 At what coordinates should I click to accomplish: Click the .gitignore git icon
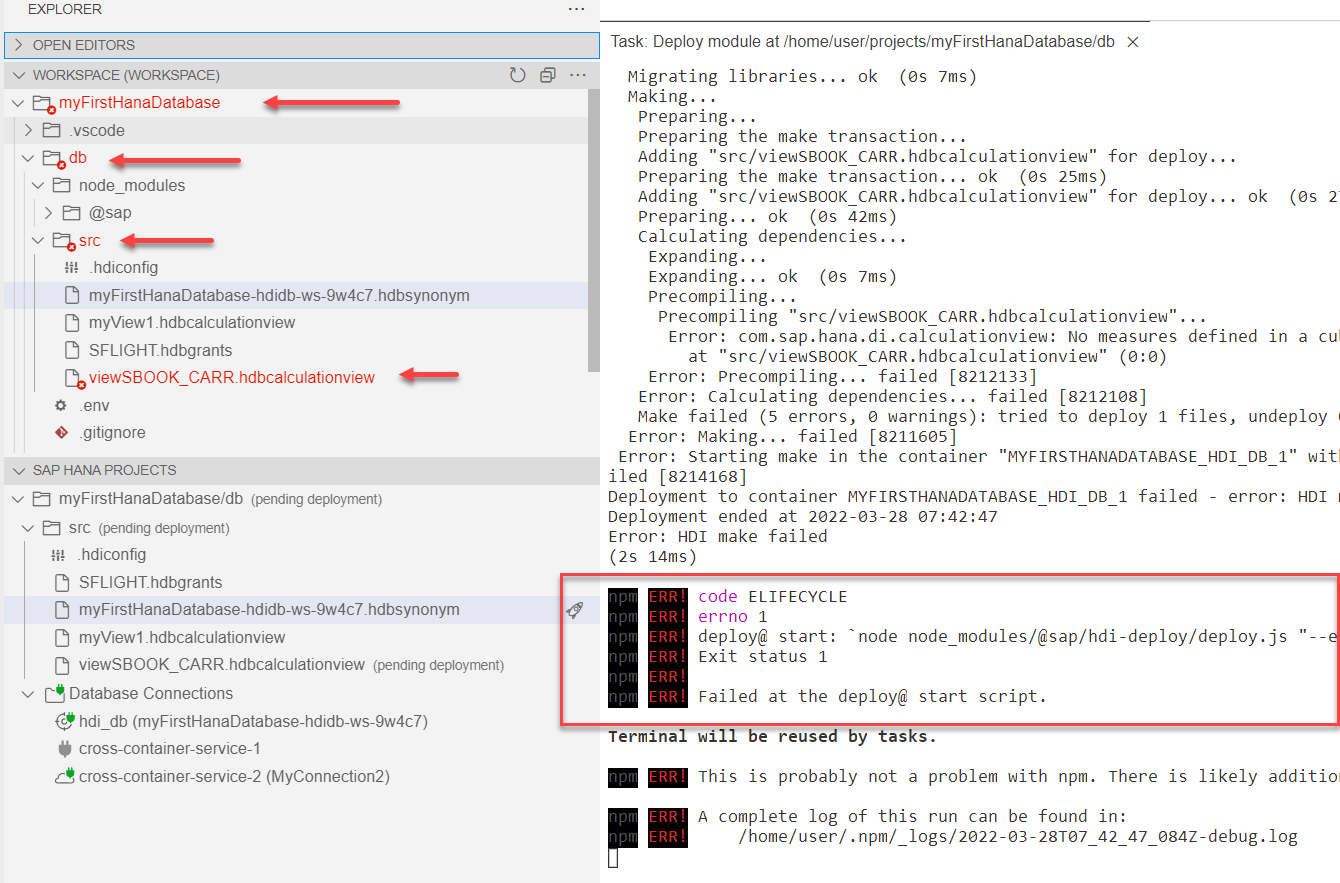(x=62, y=433)
